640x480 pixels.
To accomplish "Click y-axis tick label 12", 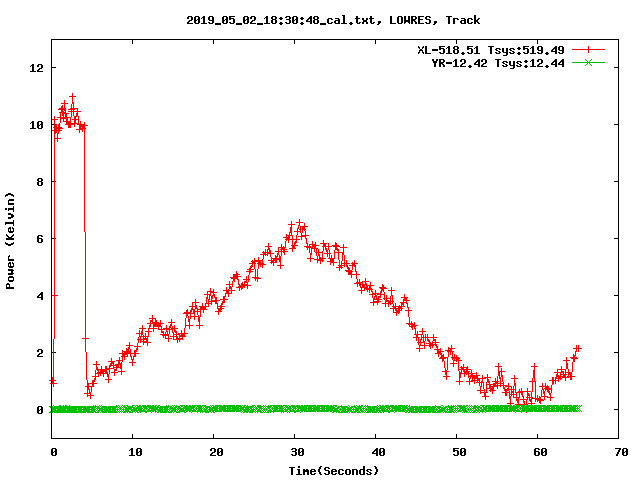I will (x=36, y=68).
